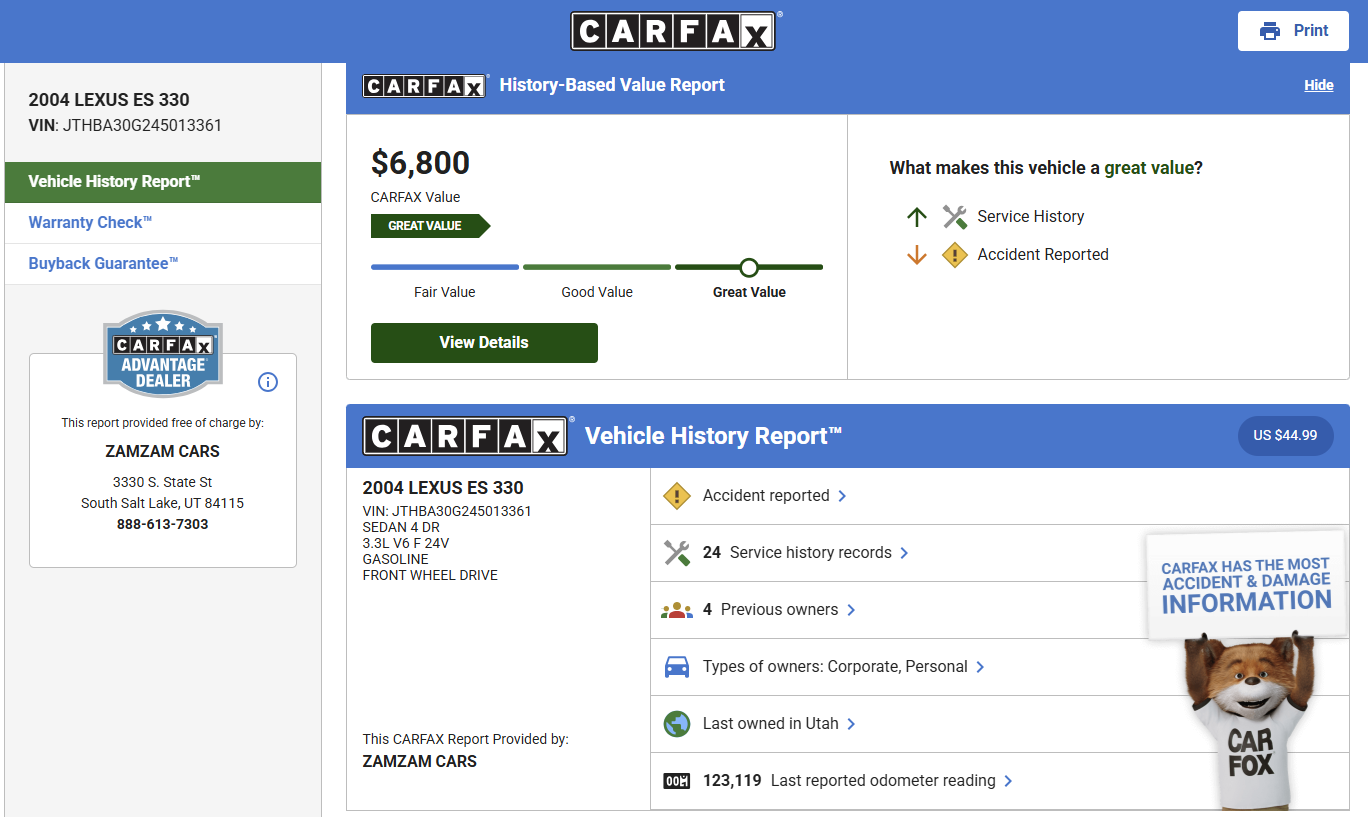Screen dimensions: 1368x817
Task: Print the Carfax report
Action: click(1293, 31)
